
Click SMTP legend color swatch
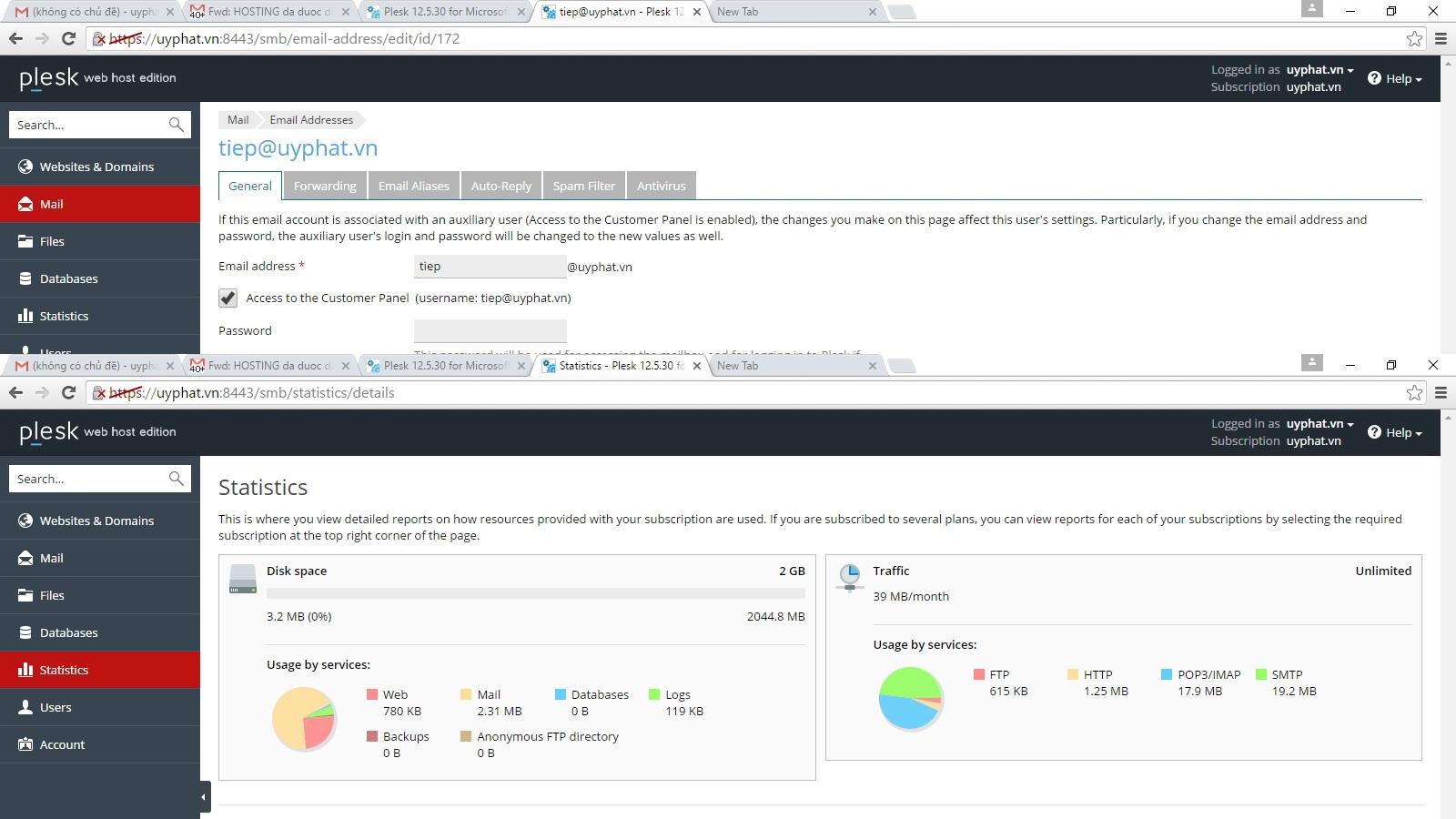[x=1261, y=674]
